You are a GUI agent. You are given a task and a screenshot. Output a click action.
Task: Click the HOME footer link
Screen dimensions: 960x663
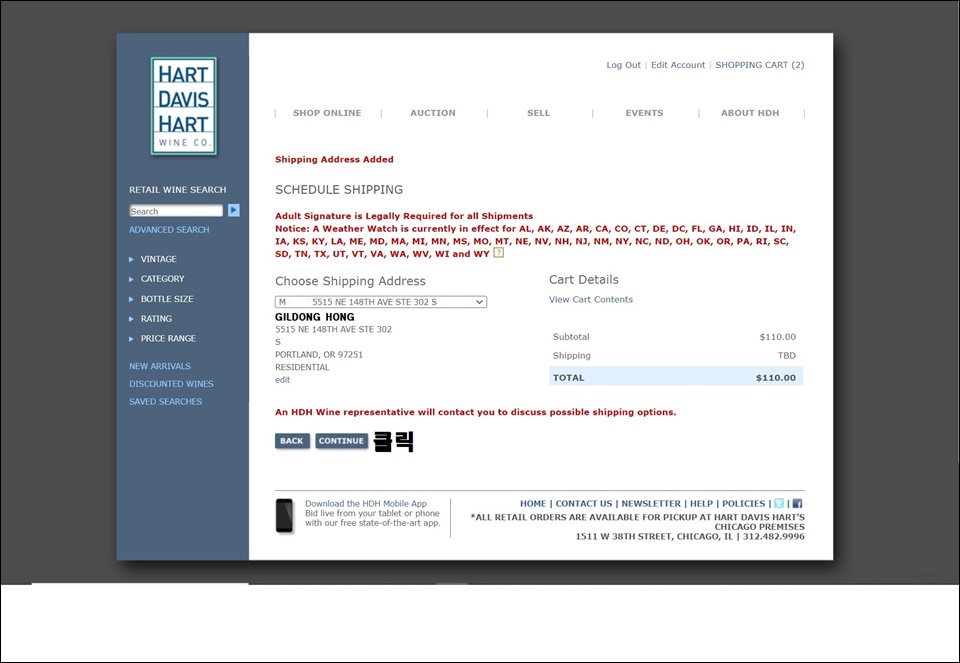click(533, 503)
